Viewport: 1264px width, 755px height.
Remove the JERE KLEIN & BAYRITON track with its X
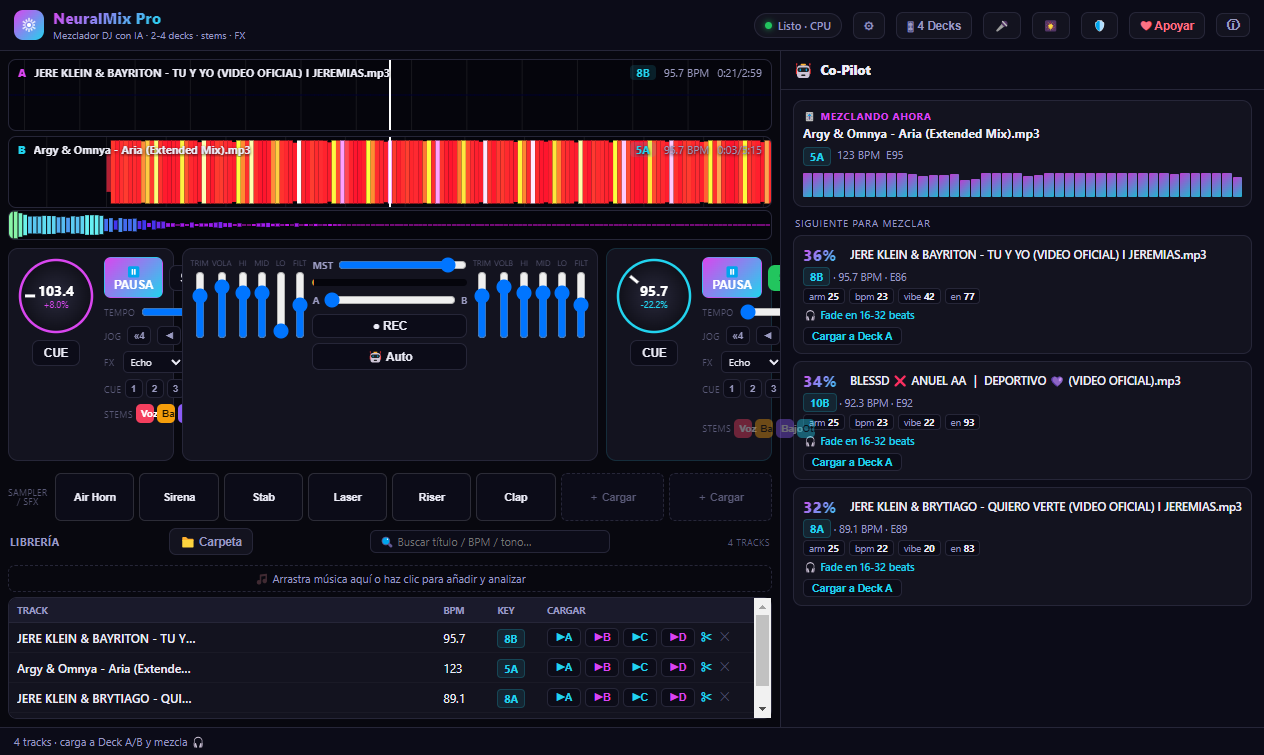click(x=725, y=637)
